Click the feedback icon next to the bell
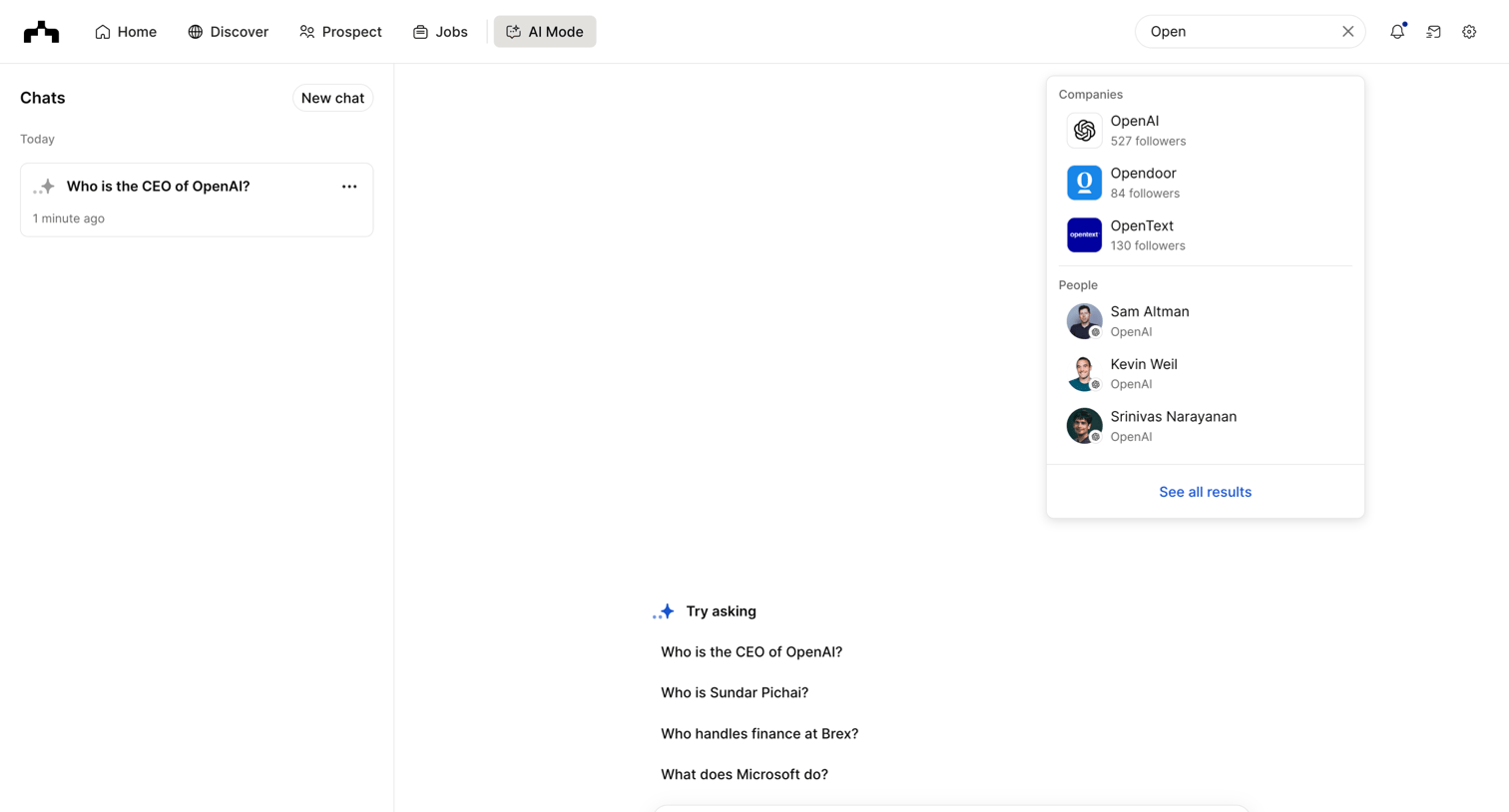Image resolution: width=1509 pixels, height=812 pixels. [x=1433, y=32]
